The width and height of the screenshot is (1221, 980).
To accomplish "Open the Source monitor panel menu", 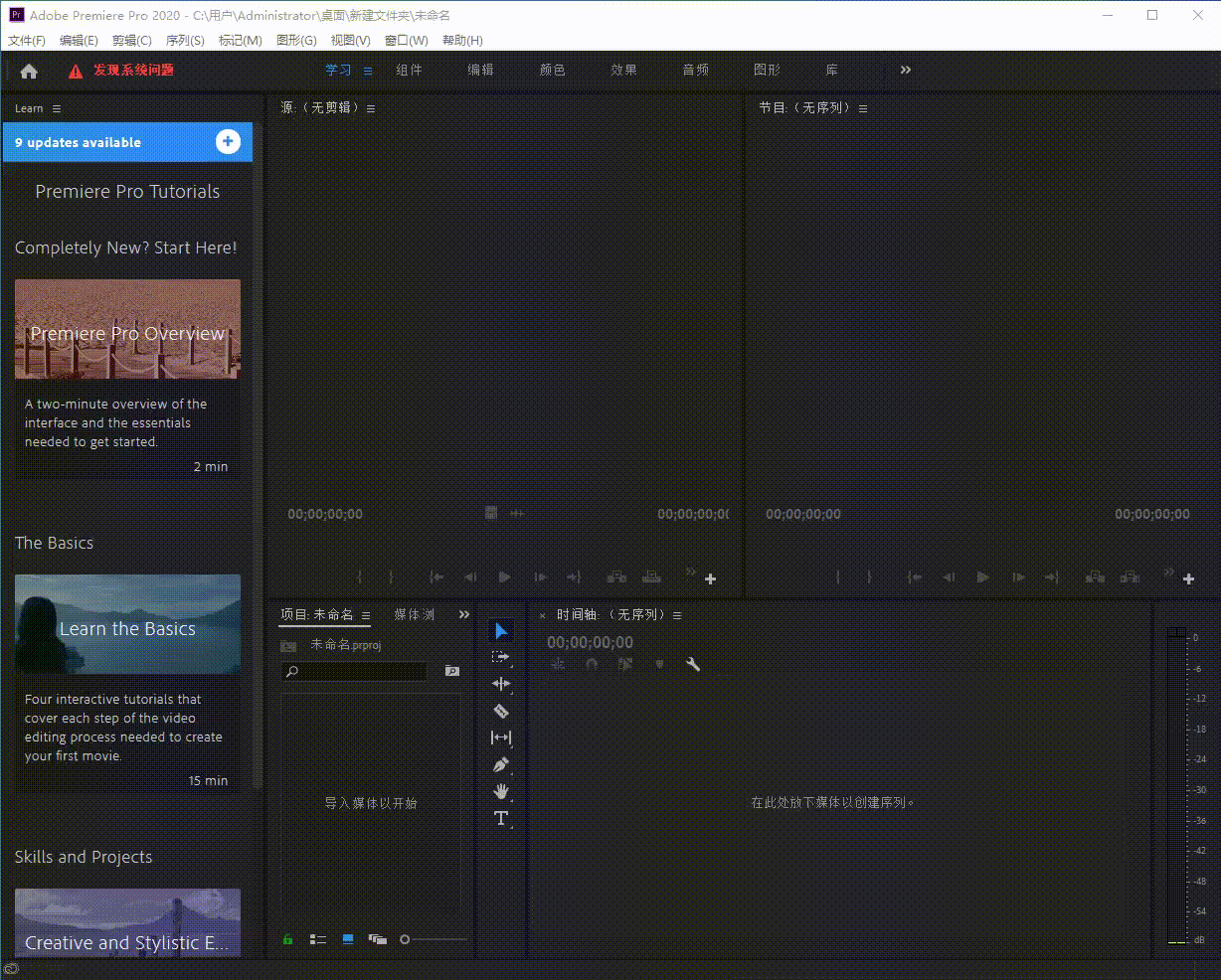I will [x=371, y=108].
